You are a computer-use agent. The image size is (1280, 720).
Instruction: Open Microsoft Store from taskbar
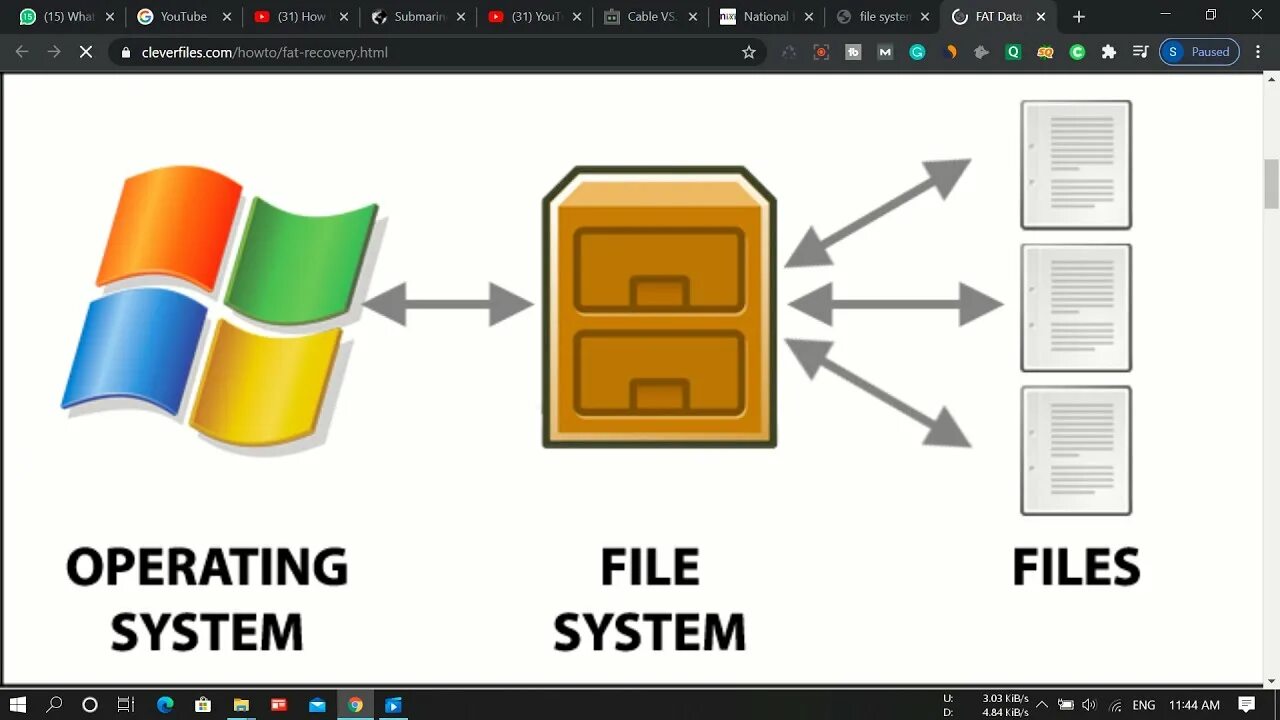point(203,705)
